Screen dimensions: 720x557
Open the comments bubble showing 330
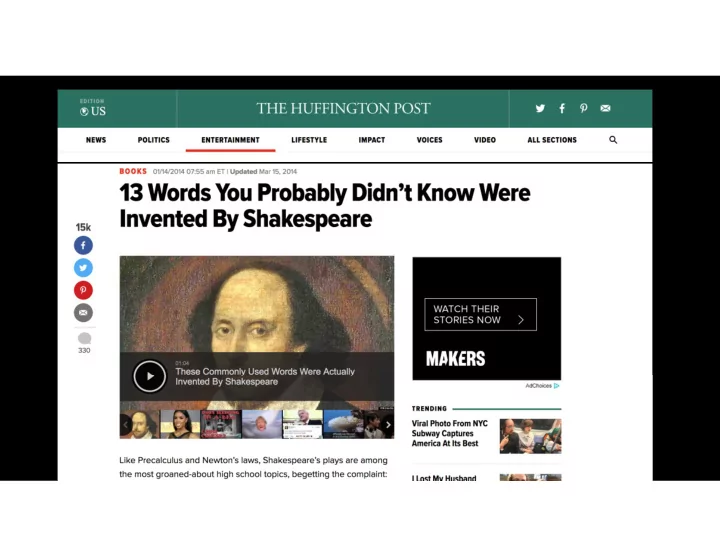tap(84, 343)
